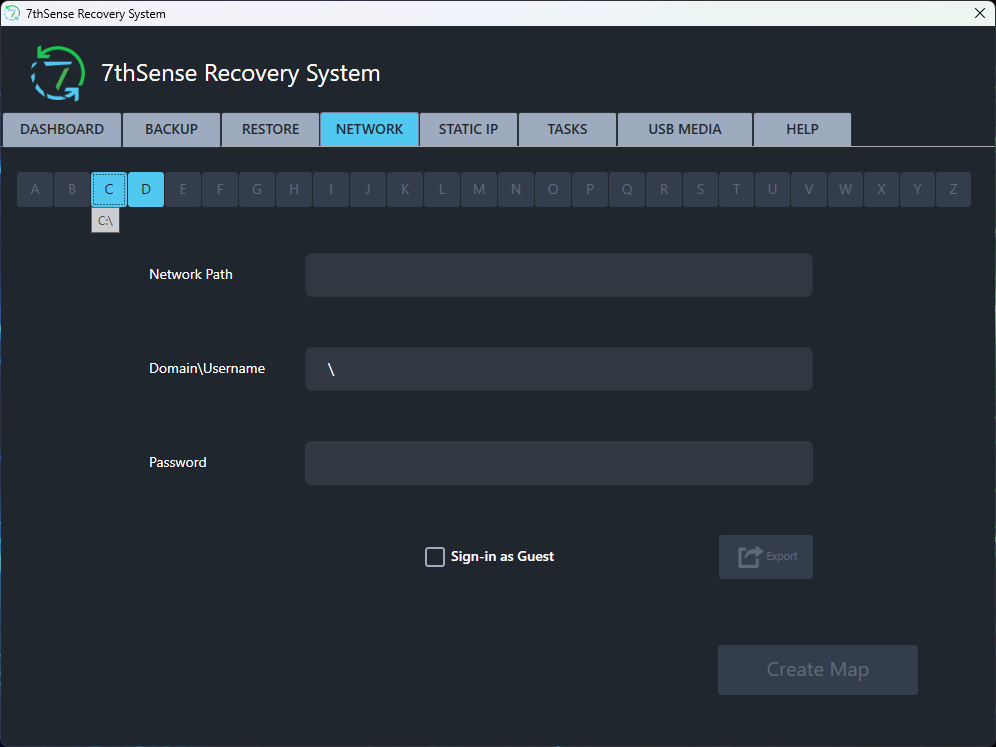Select drive letter S
The image size is (996, 747).
pyautogui.click(x=700, y=189)
